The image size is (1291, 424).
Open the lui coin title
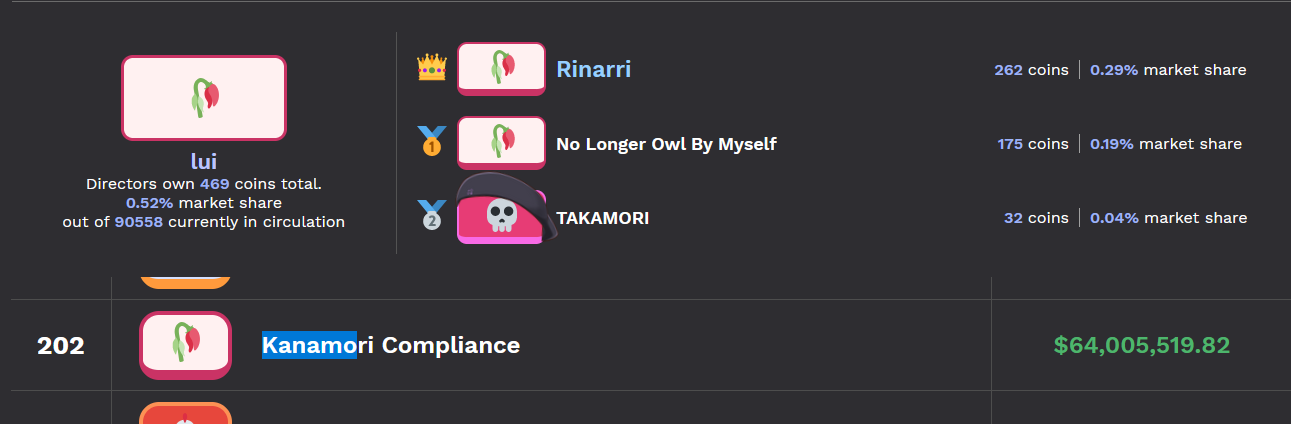point(204,161)
